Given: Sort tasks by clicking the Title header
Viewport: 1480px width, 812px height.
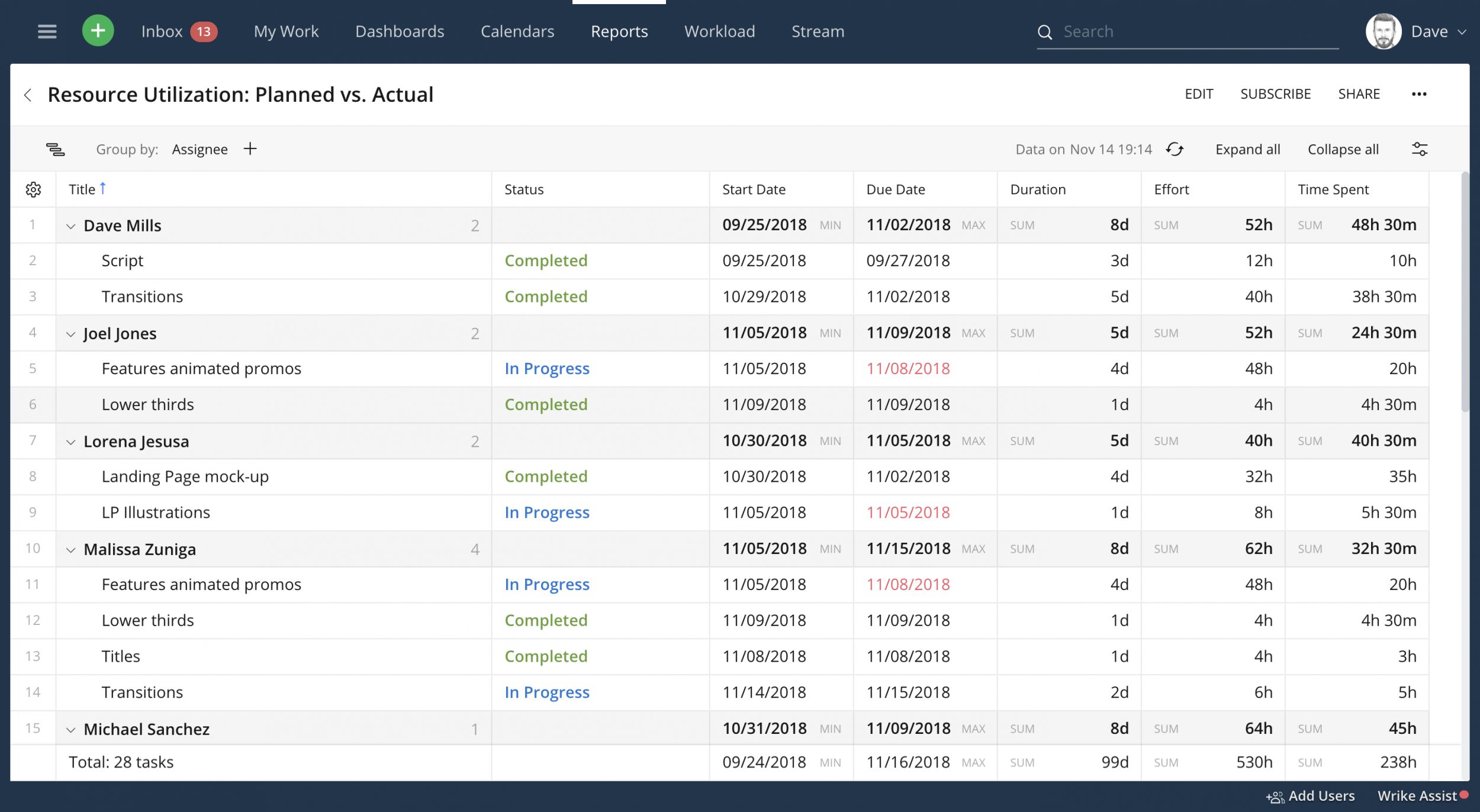Looking at the screenshot, I should (x=83, y=189).
